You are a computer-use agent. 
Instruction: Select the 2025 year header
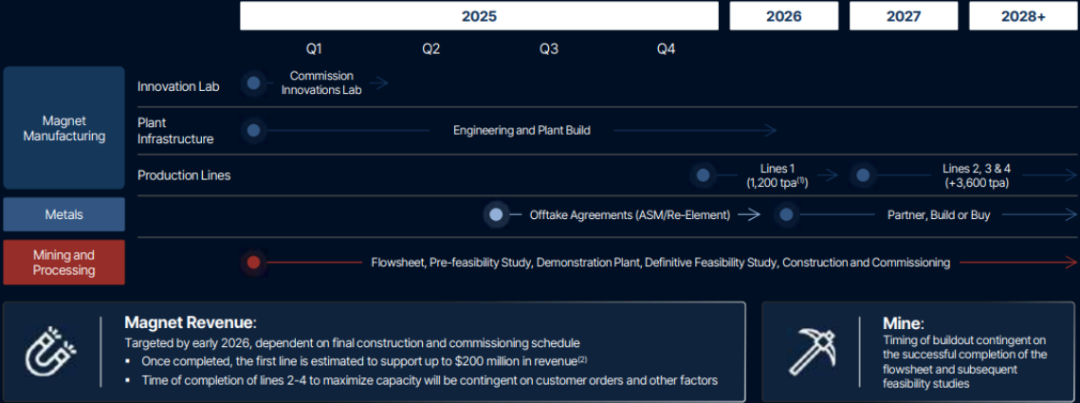(479, 16)
